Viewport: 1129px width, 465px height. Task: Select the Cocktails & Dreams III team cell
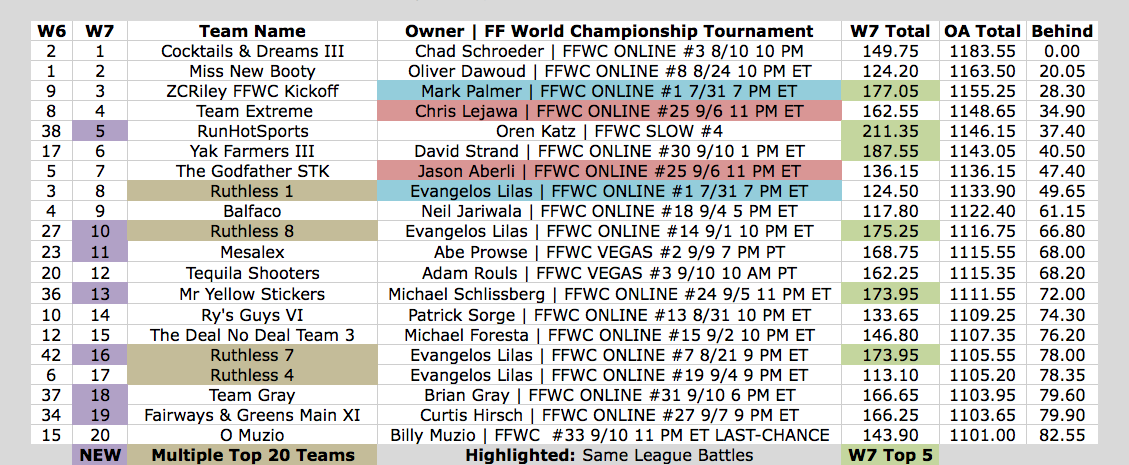click(x=252, y=51)
